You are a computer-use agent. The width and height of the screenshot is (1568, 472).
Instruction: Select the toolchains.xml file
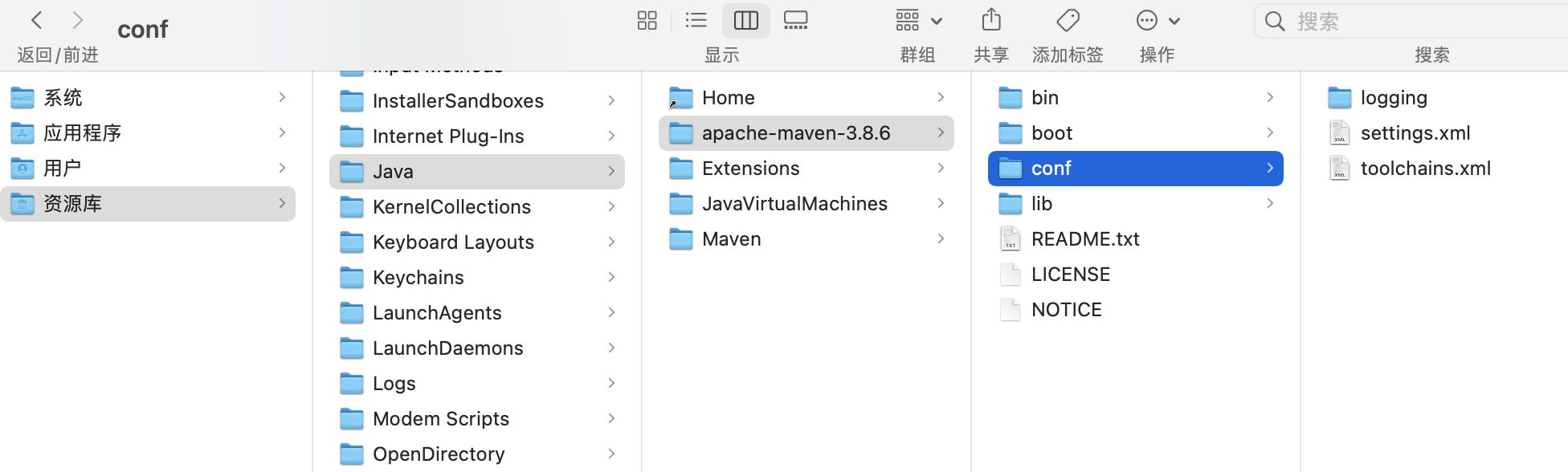pyautogui.click(x=1425, y=169)
